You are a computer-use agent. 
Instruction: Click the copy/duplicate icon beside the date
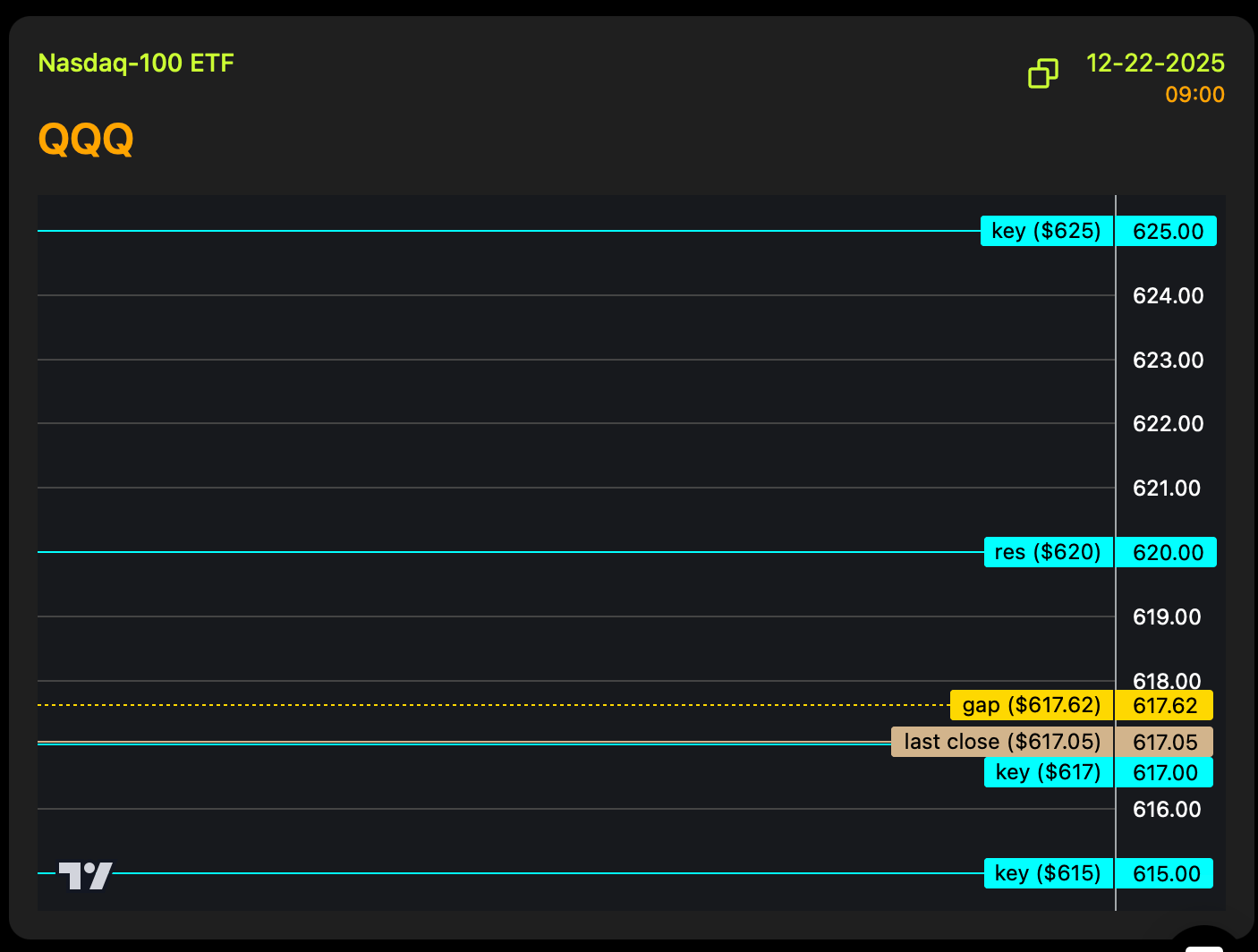click(x=1042, y=73)
